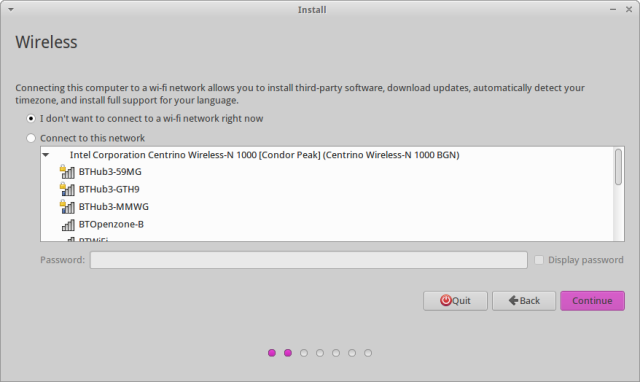Click the secured signal icon for BTHub3-MMWG
This screenshot has width=640, height=382.
click(x=67, y=207)
